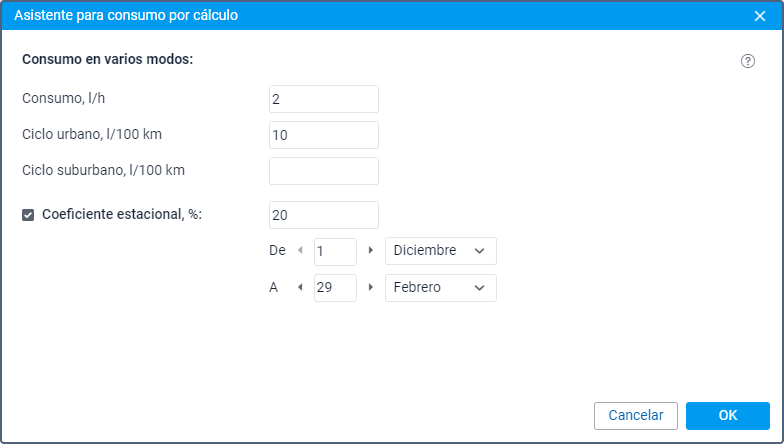The width and height of the screenshot is (784, 444).
Task: Expand the Febrero month dropdown
Action: 440,288
